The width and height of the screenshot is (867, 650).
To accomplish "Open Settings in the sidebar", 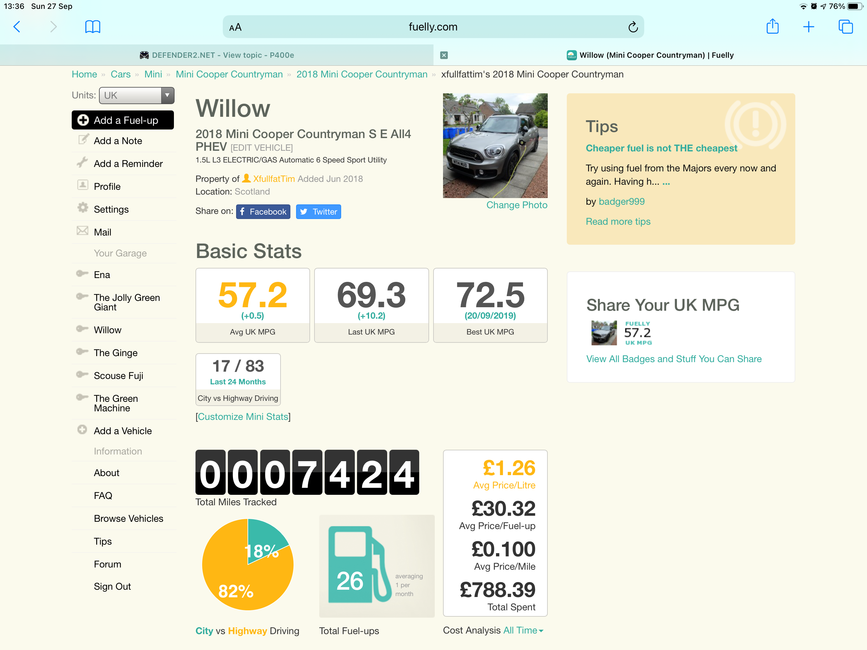I will [111, 209].
